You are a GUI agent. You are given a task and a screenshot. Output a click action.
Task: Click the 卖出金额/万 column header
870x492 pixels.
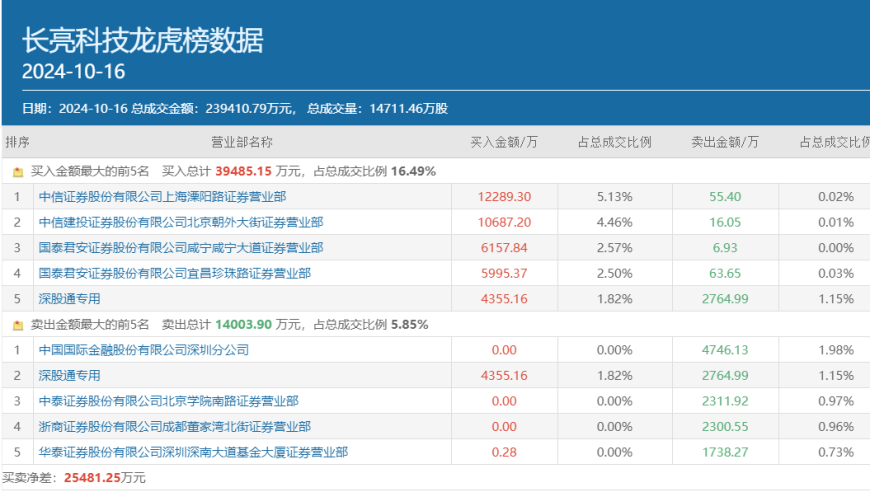[x=725, y=143]
